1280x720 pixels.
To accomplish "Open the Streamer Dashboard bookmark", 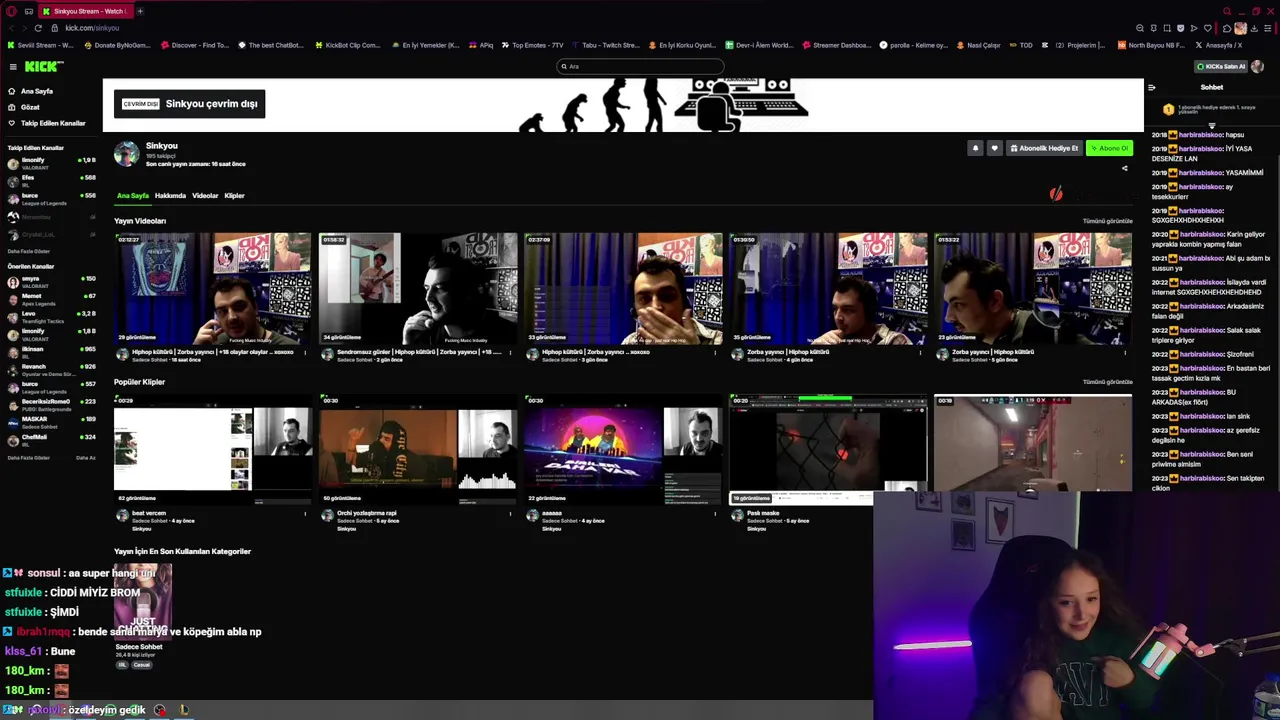I will pos(836,45).
